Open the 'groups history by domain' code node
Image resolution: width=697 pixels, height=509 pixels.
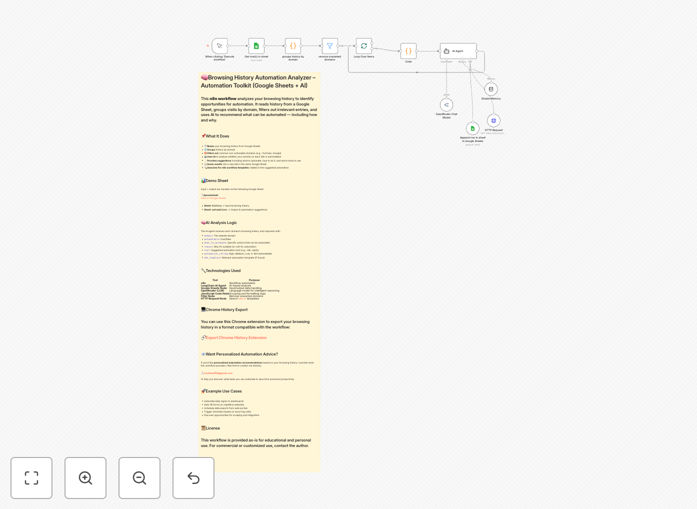293,46
